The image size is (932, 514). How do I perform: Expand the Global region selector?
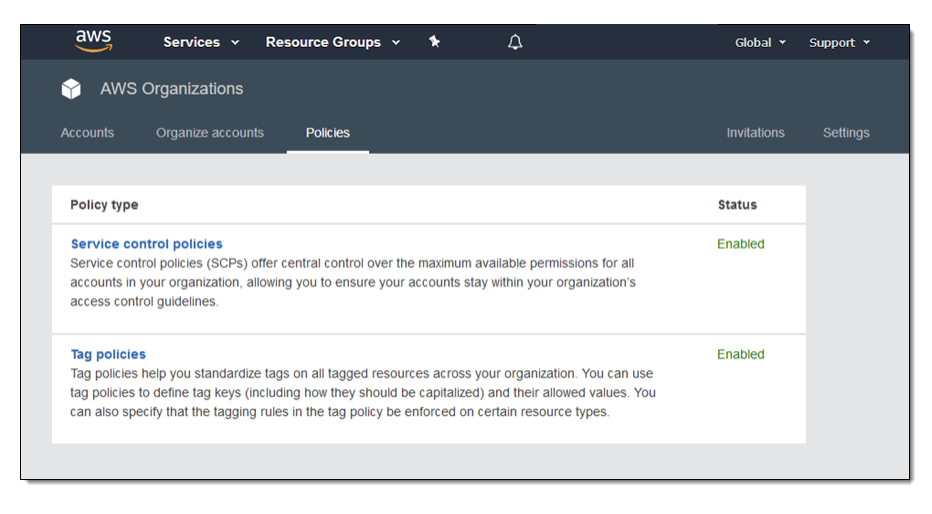coord(760,43)
